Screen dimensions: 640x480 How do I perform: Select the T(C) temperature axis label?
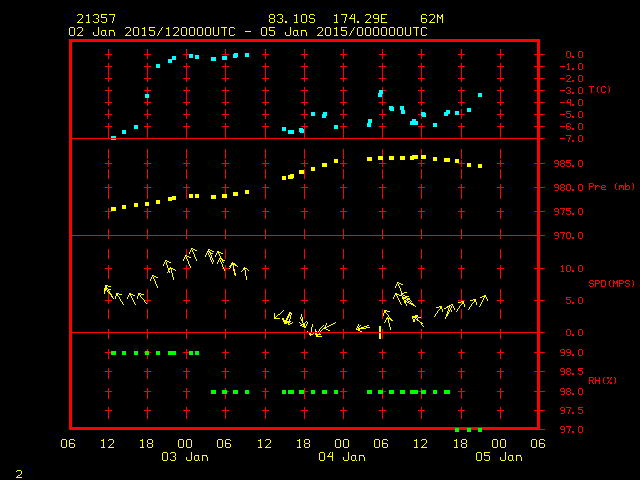pyautogui.click(x=600, y=90)
